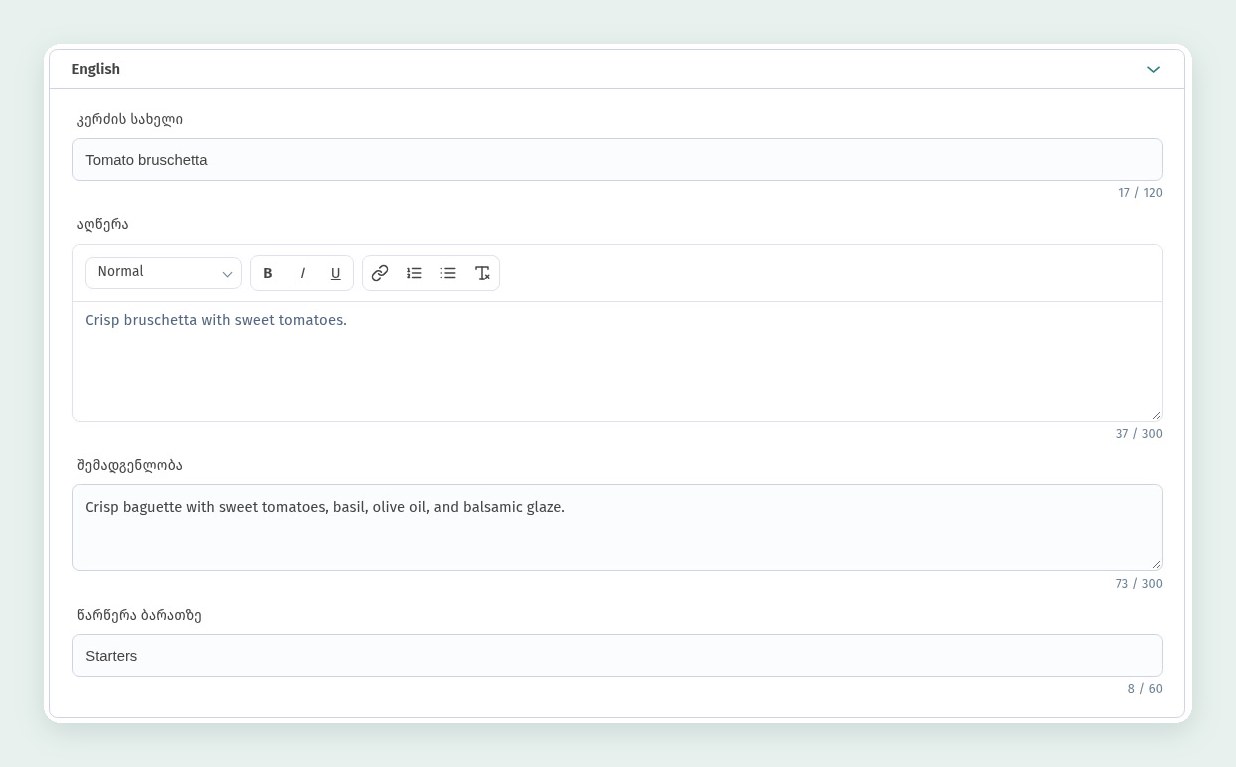
Task: Toggle italic formatting in description editor
Action: click(302, 273)
